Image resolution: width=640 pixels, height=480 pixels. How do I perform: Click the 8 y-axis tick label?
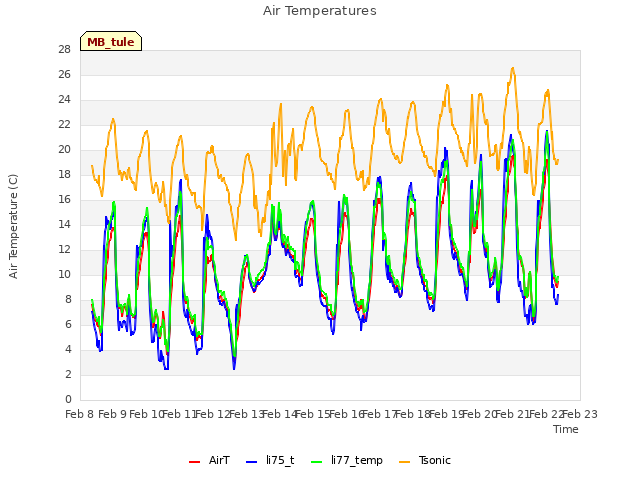click(x=68, y=299)
